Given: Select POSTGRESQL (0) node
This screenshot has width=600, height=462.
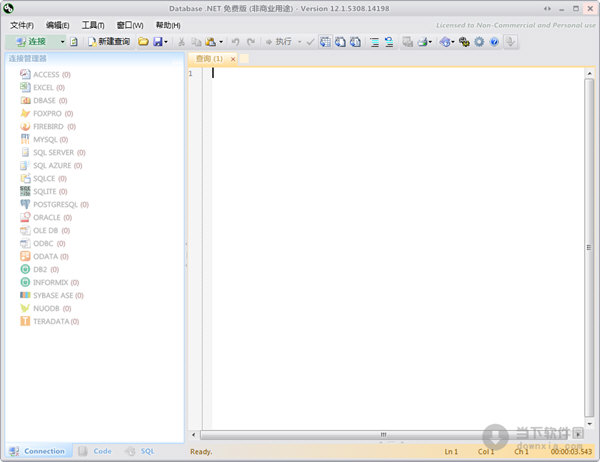Looking at the screenshot, I should tap(54, 204).
